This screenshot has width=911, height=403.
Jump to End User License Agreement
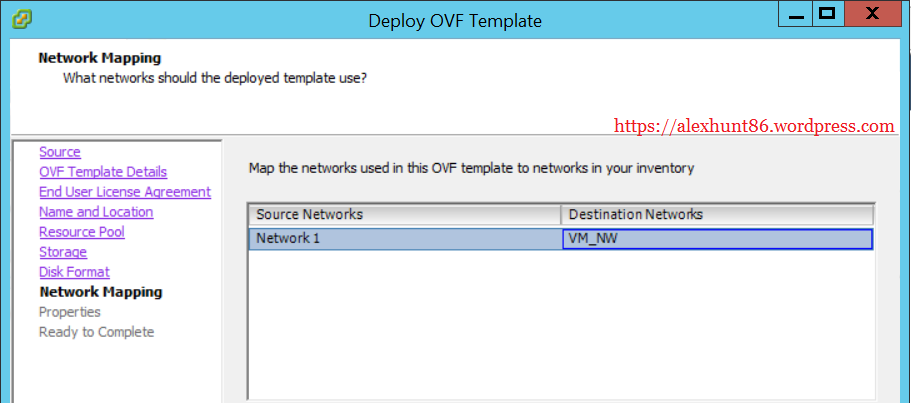tap(125, 192)
